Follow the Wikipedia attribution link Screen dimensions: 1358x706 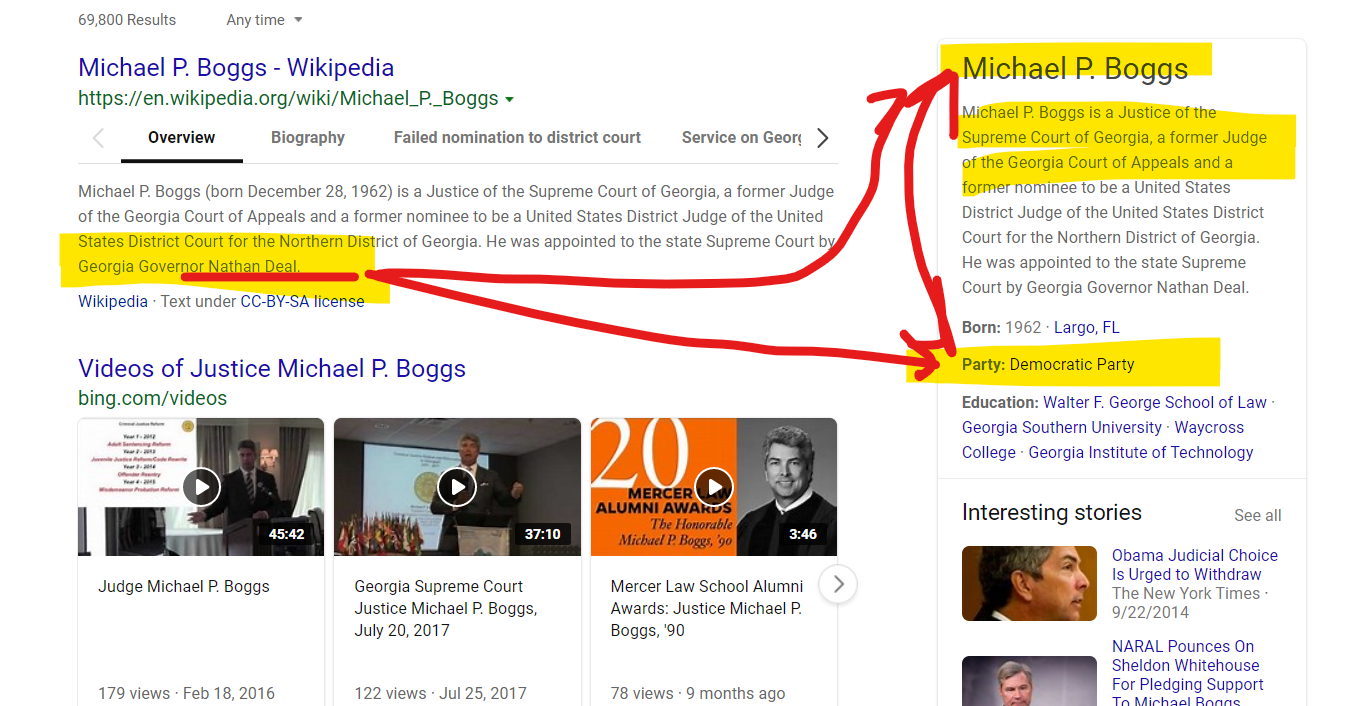point(113,301)
